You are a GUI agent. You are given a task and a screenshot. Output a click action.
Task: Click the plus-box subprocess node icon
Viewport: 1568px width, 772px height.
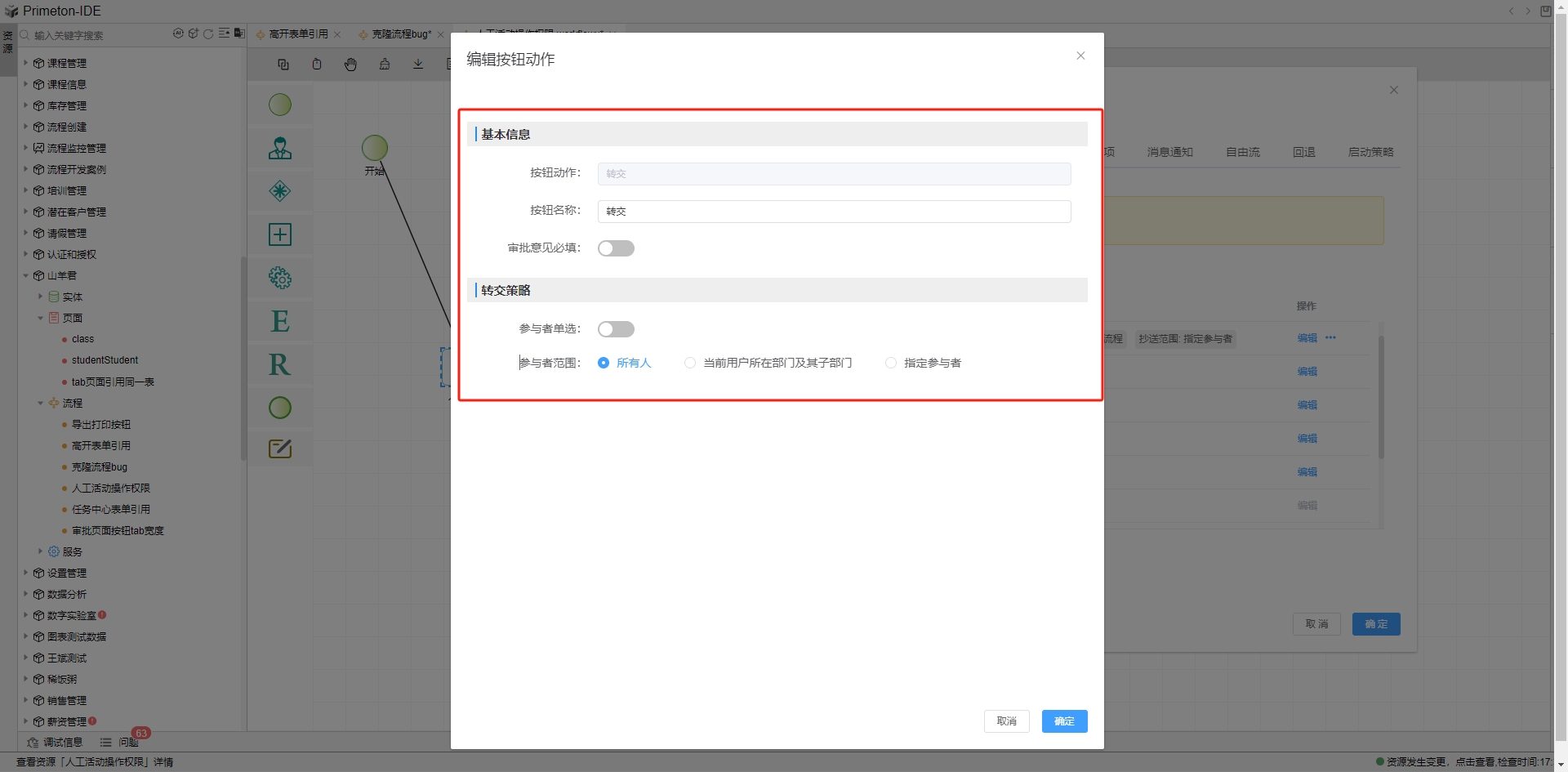pyautogui.click(x=280, y=234)
